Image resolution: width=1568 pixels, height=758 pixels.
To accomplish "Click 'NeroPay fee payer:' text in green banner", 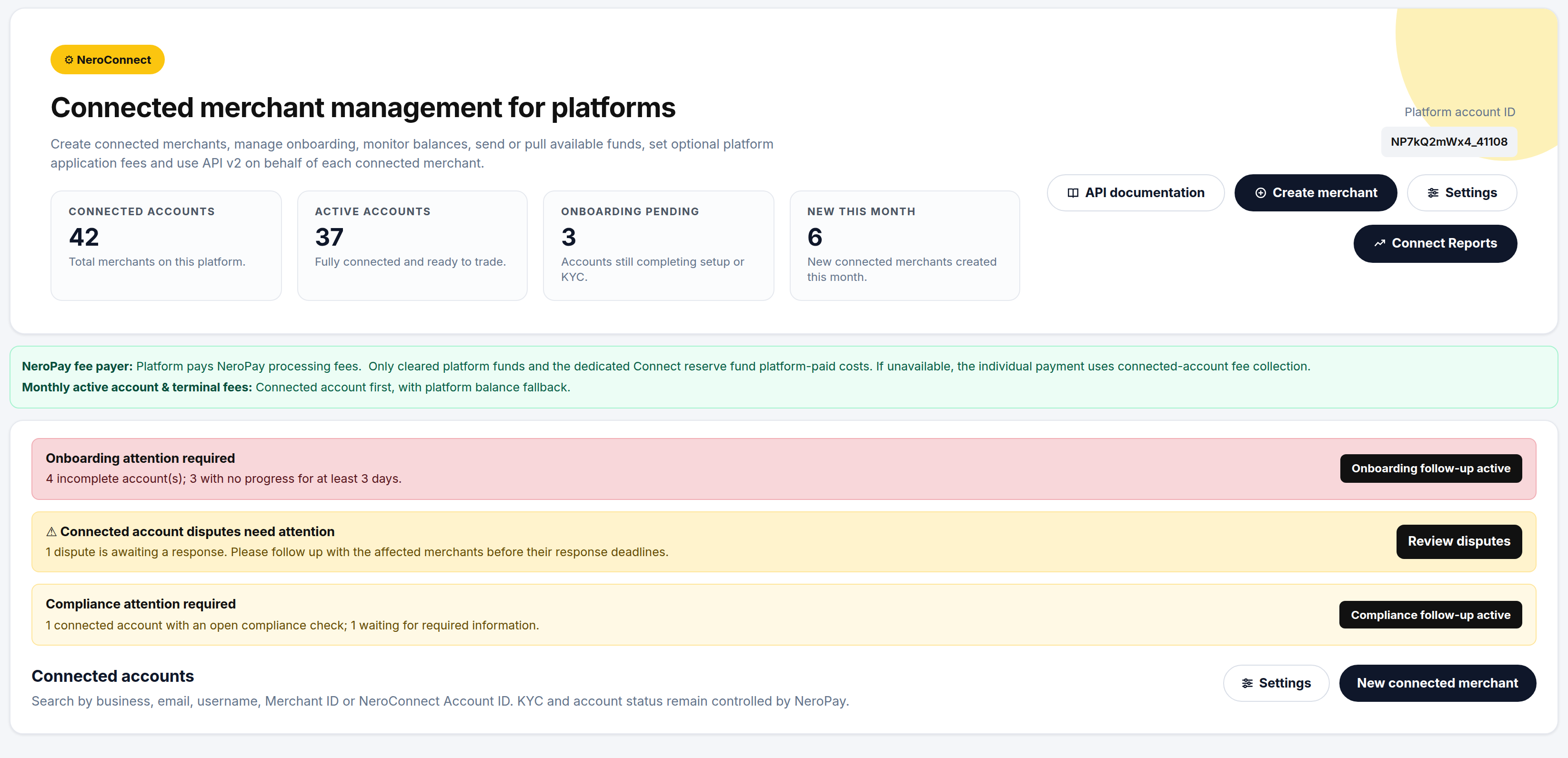I will 77,366.
